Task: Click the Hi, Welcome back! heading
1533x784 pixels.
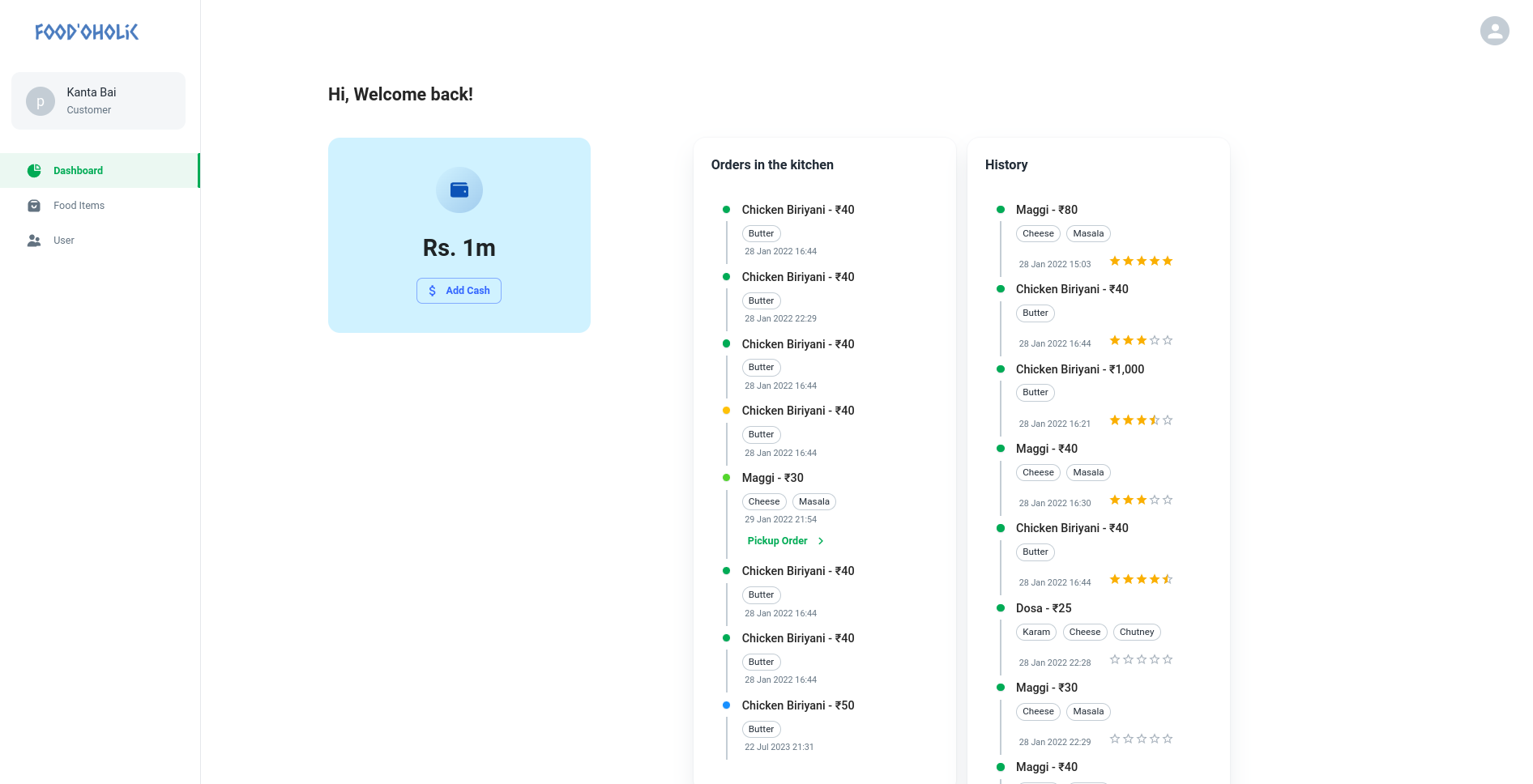Action: click(400, 95)
